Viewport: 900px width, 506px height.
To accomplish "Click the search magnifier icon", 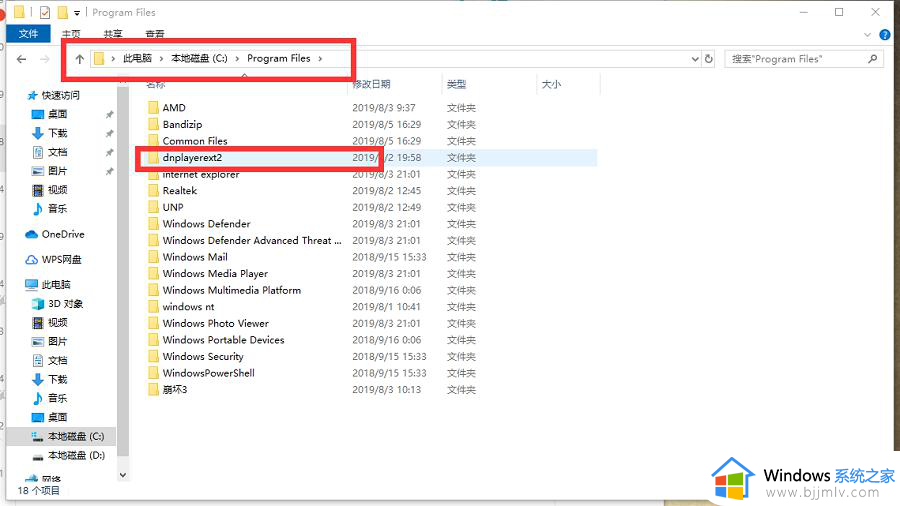I will pyautogui.click(x=873, y=59).
